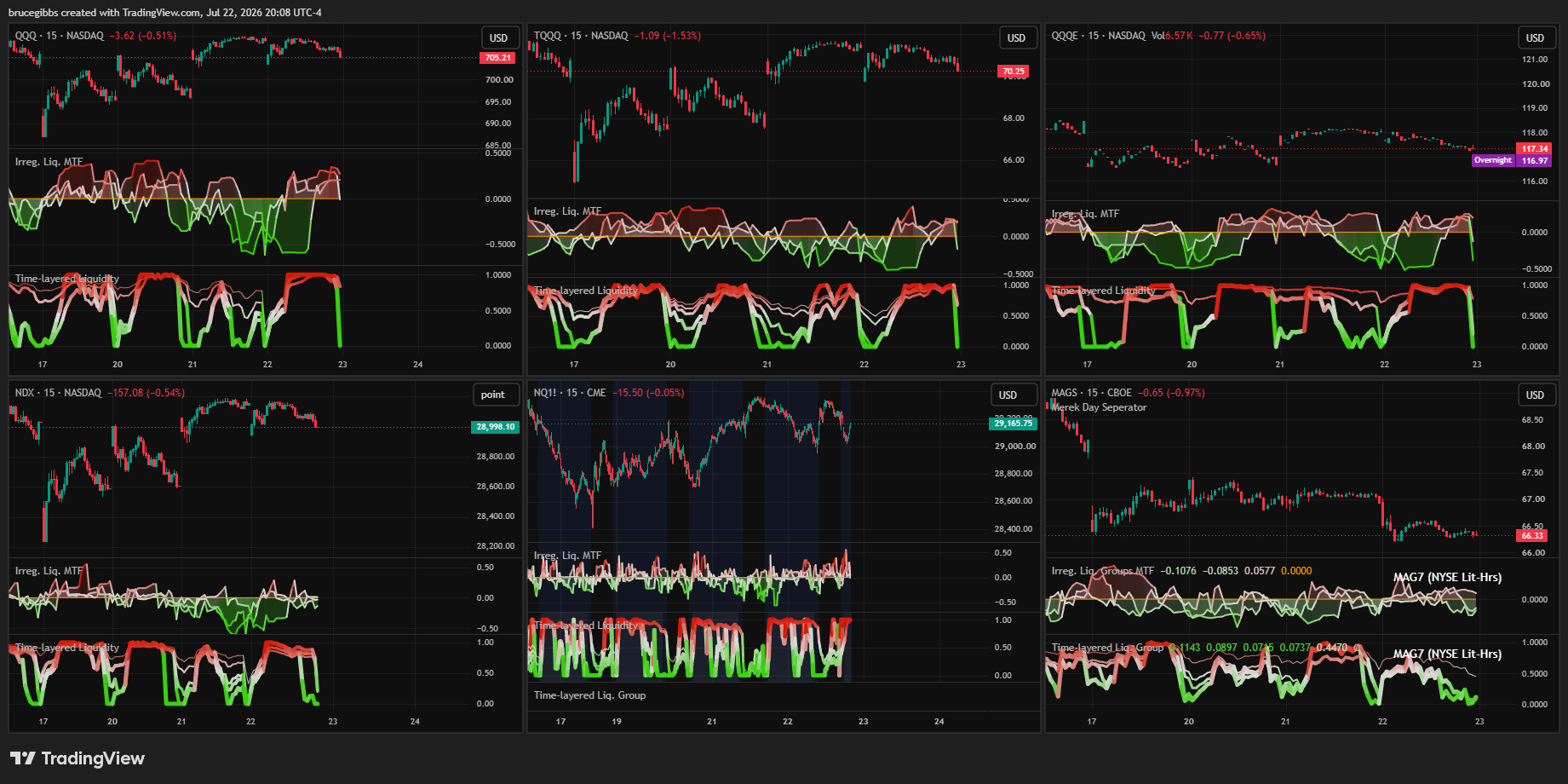This screenshot has height=784, width=1568.
Task: Select Time-layered Liq. Group indicator on NQ1! chart
Action: [589, 695]
